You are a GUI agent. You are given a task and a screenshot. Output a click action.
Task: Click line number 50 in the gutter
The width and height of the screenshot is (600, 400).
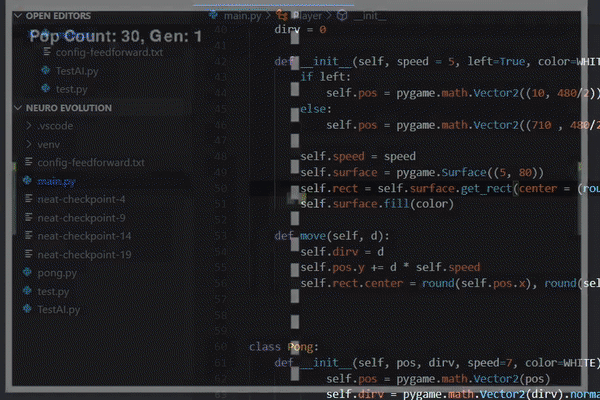[x=221, y=188]
